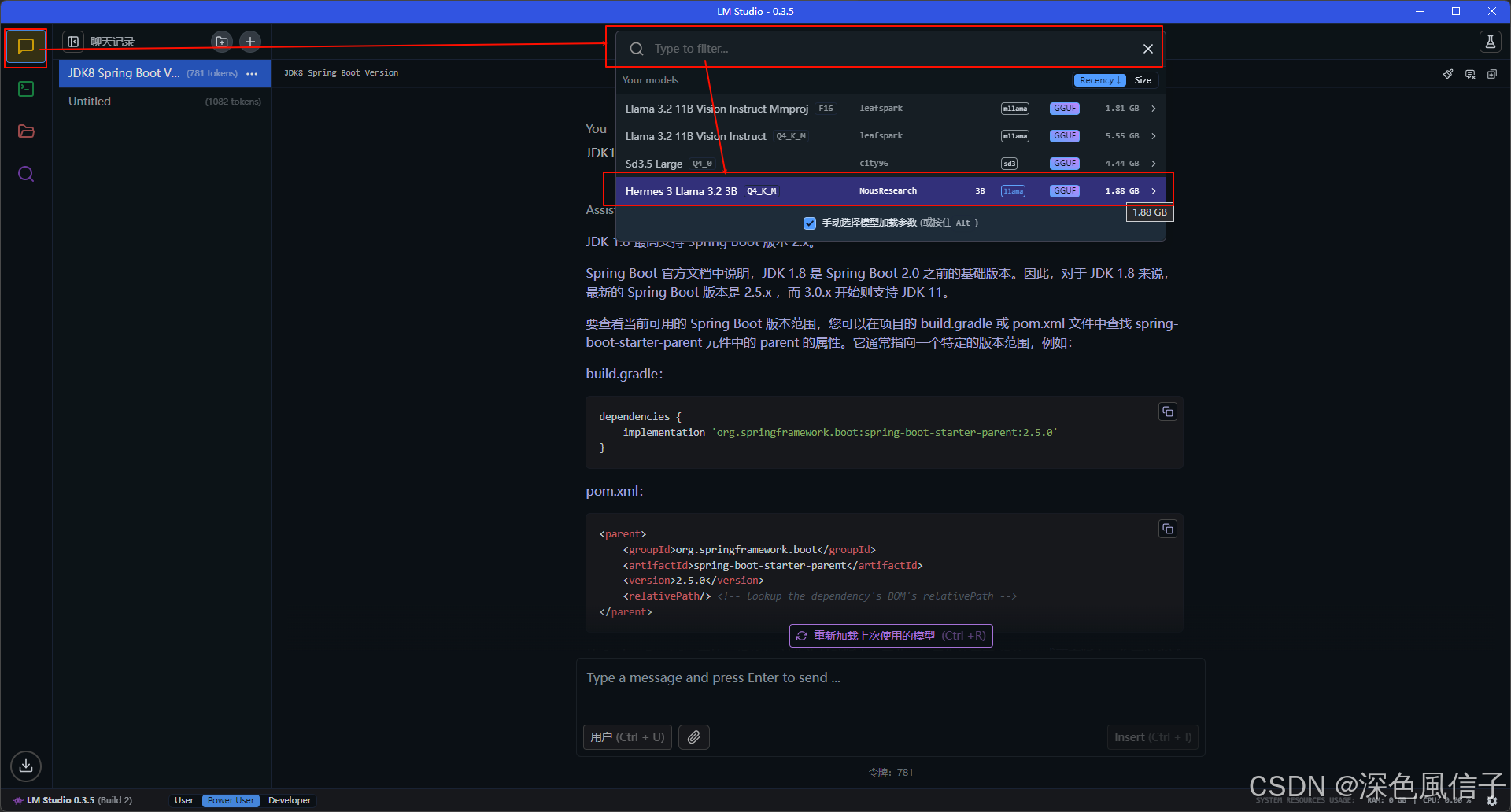Image resolution: width=1511 pixels, height=812 pixels.
Task: Close the model filter search box
Action: point(1148,49)
